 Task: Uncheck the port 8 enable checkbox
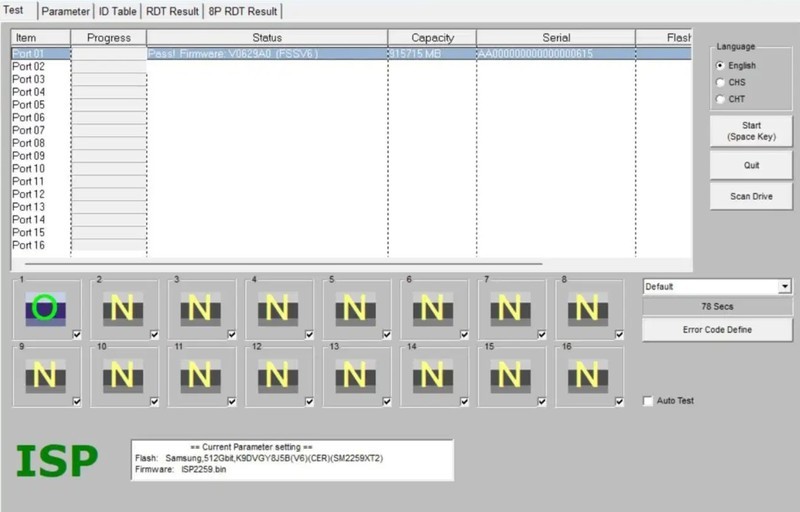619,335
